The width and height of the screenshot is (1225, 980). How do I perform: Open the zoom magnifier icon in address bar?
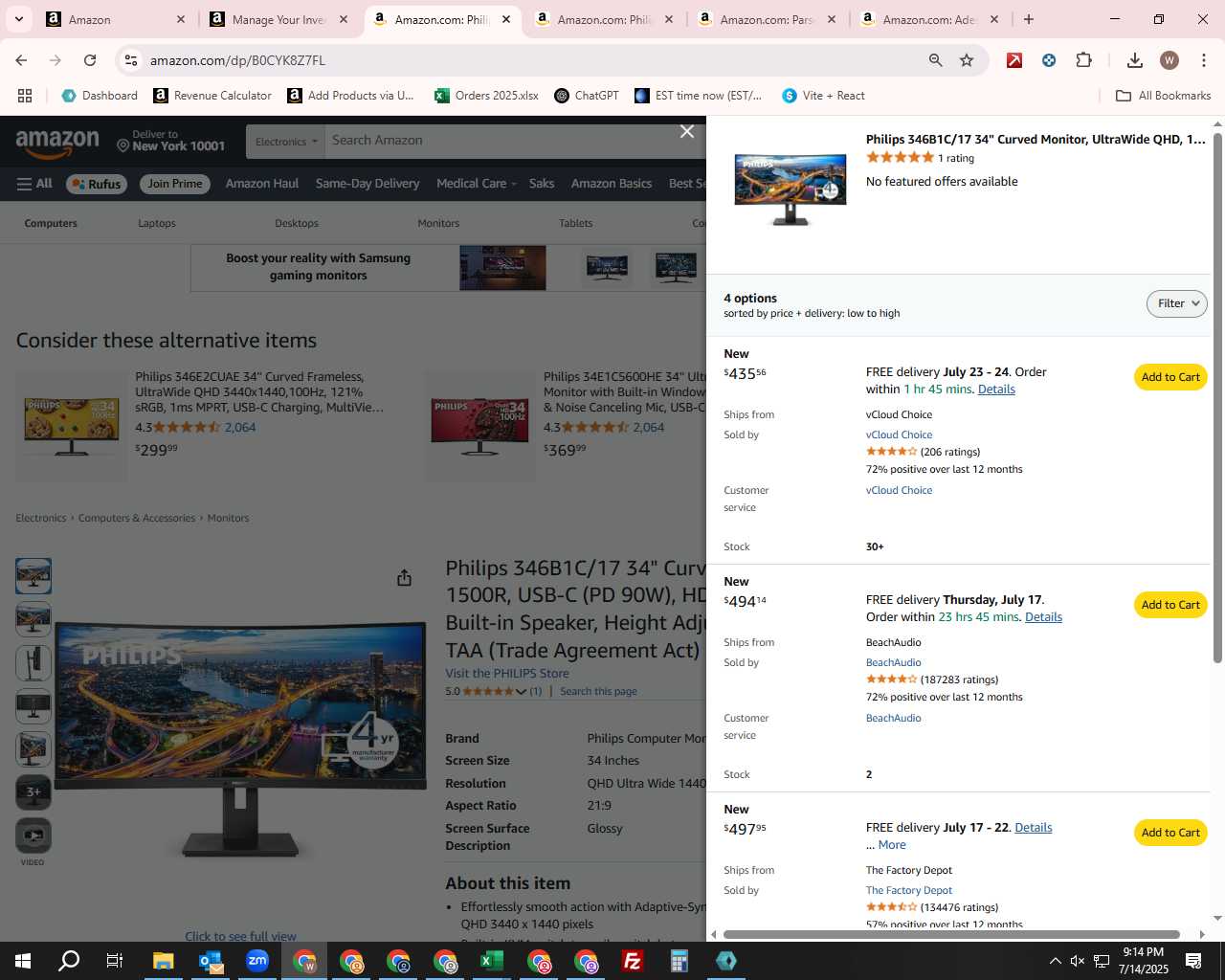pyautogui.click(x=935, y=60)
